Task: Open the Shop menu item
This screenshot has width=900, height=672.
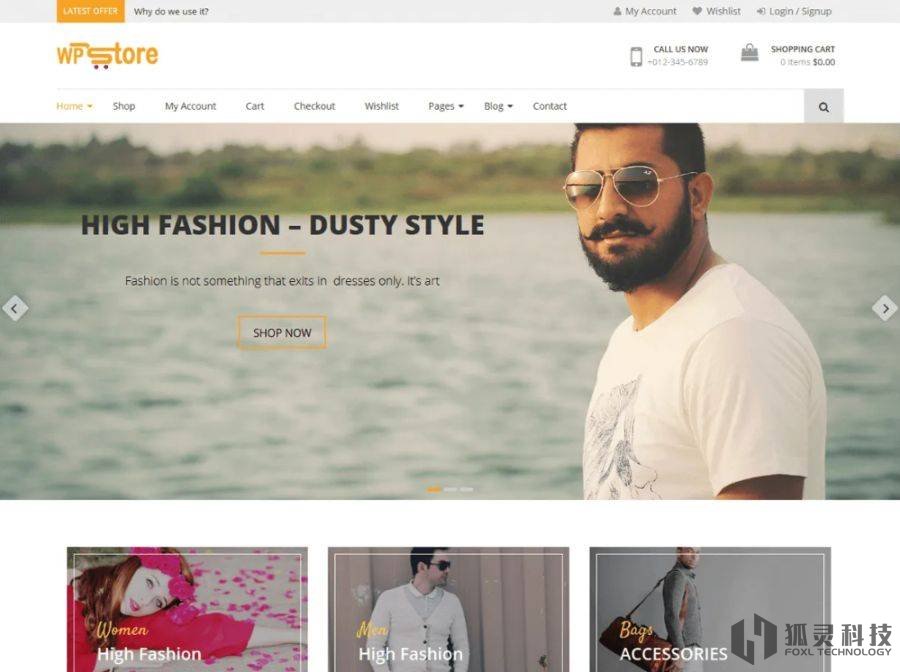Action: coord(124,106)
